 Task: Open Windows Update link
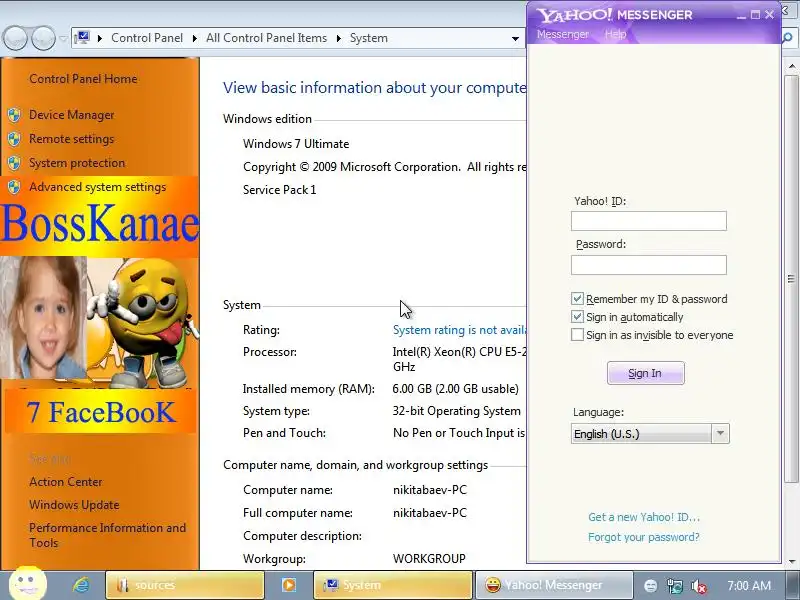click(74, 505)
